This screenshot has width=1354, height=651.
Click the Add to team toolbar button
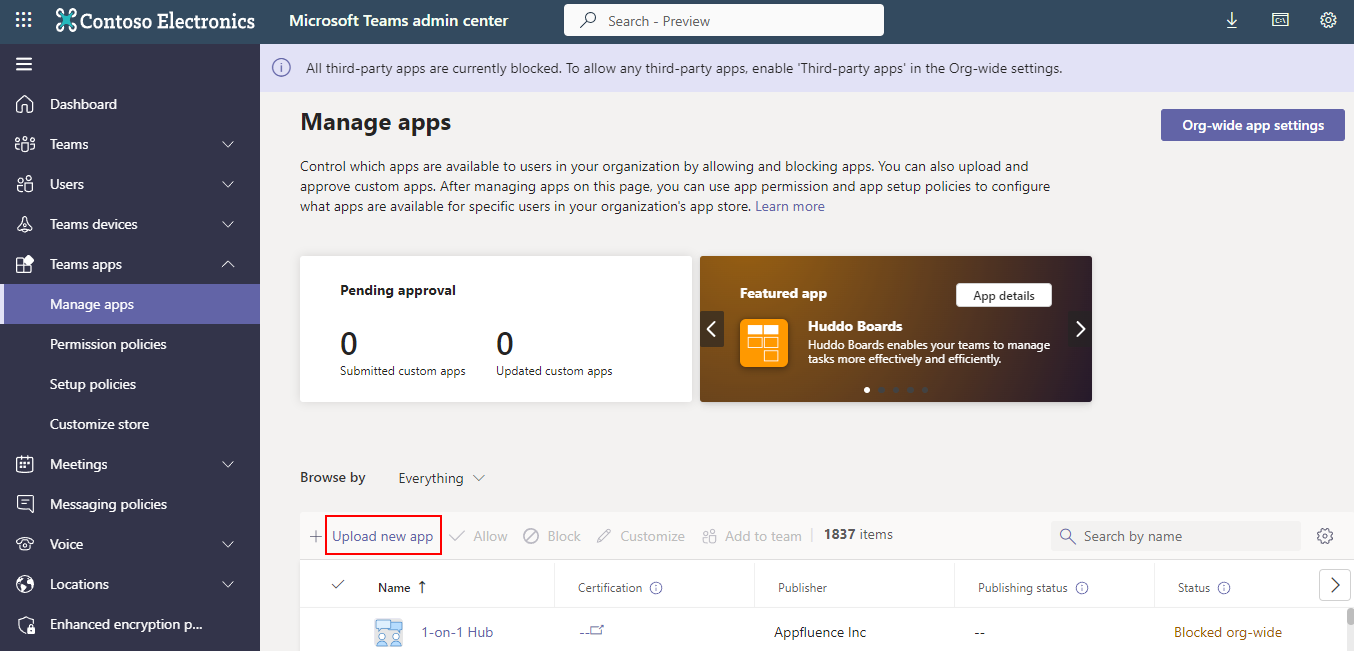(x=752, y=536)
